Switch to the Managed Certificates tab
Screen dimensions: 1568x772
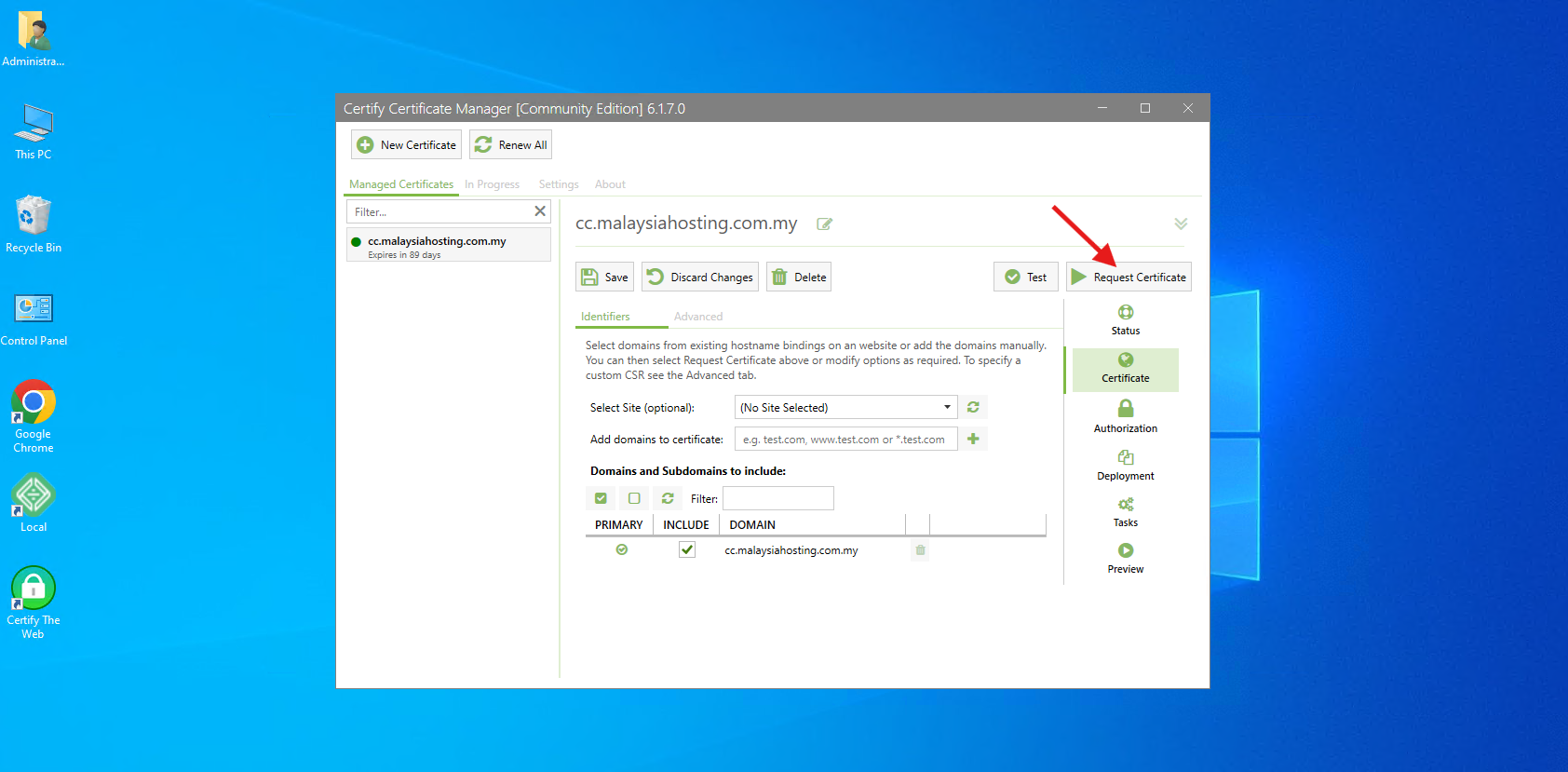[x=401, y=184]
